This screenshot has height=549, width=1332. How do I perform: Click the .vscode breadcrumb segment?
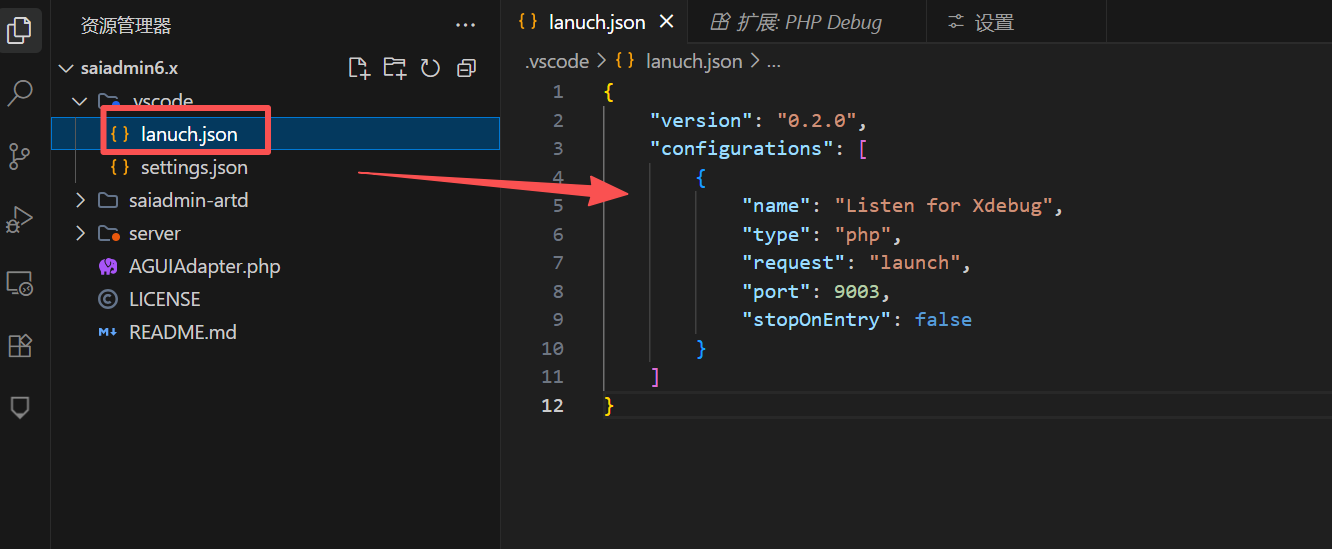[557, 61]
